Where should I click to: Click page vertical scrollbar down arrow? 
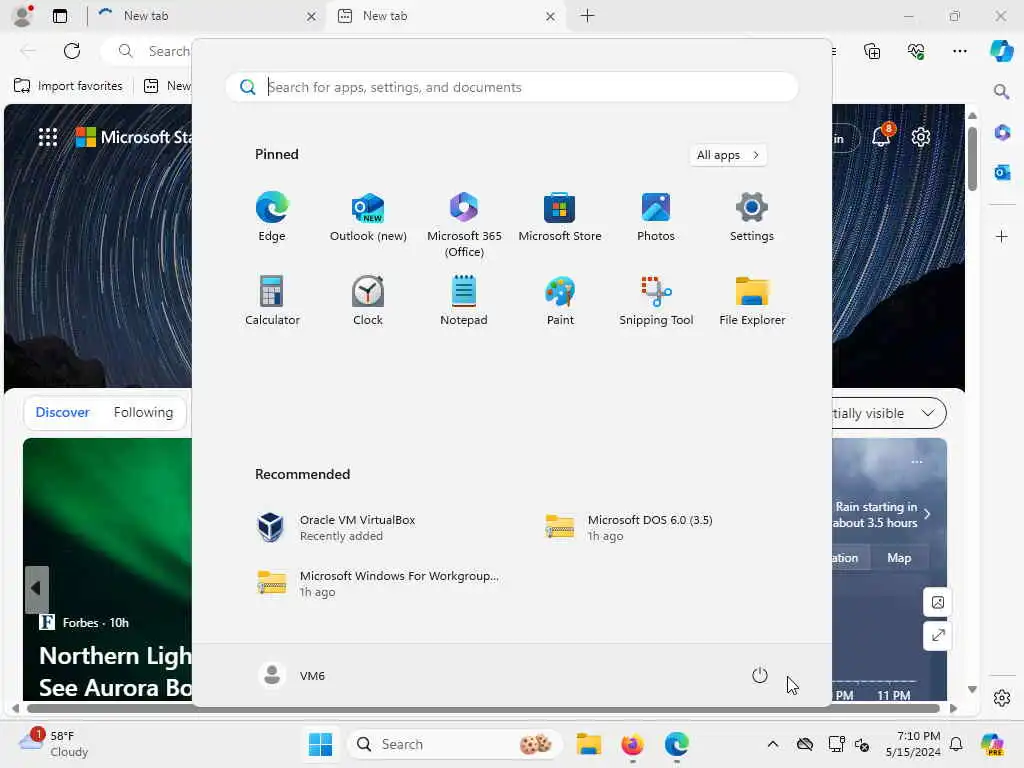point(972,689)
